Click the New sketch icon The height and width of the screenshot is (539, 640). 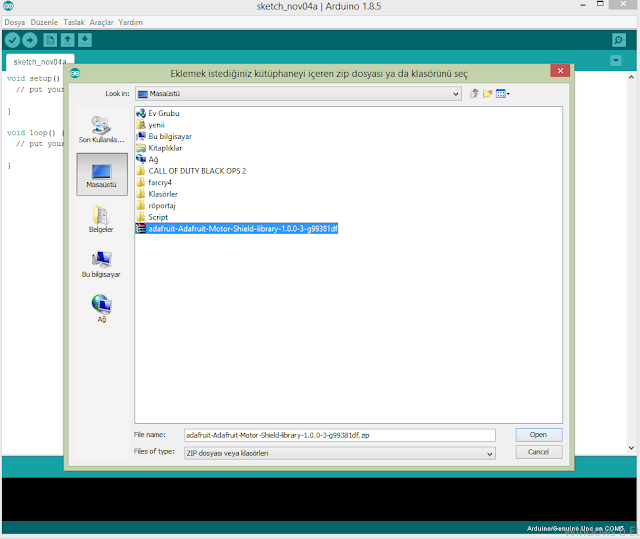tap(50, 40)
